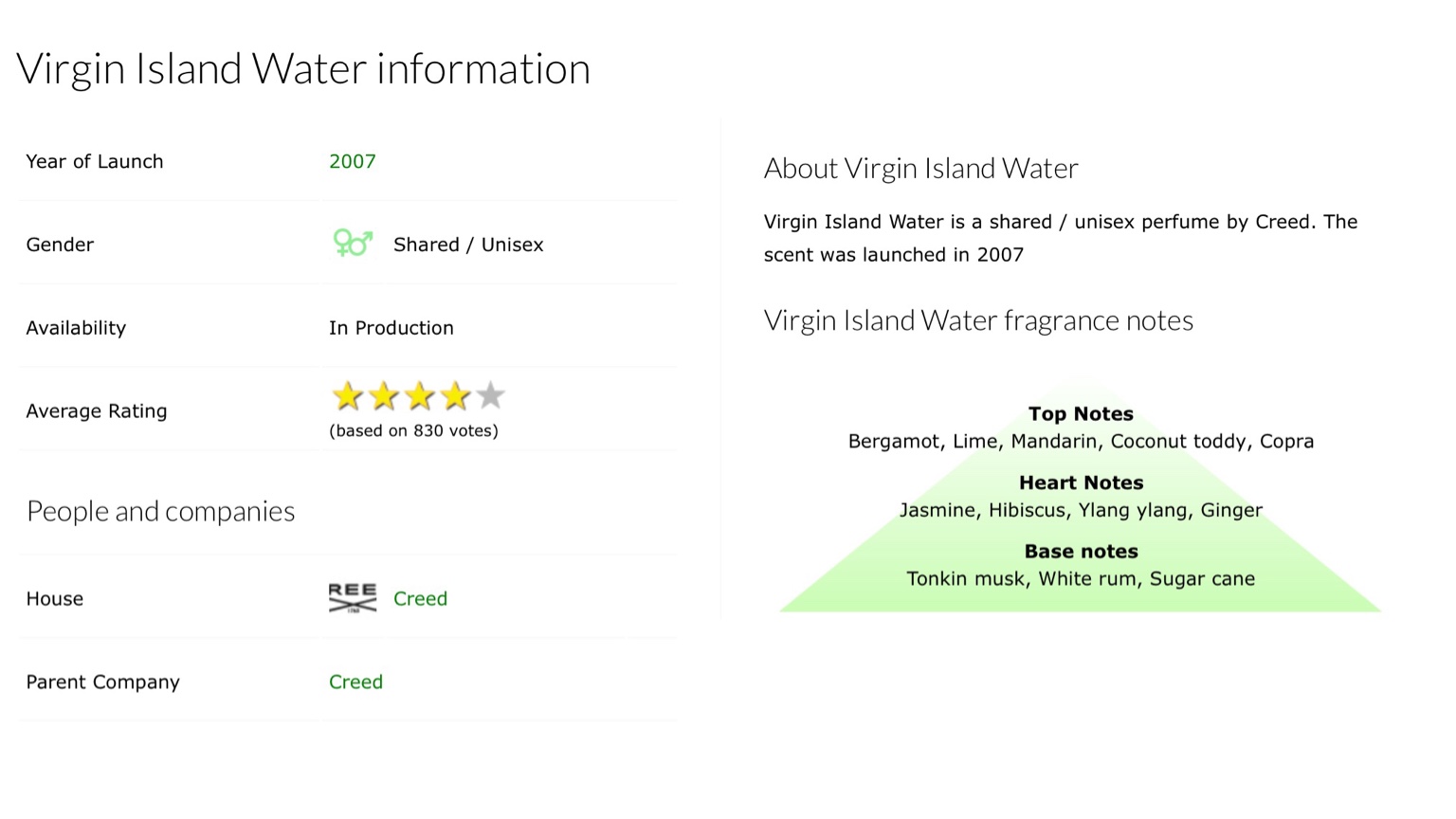Choose the fourth gold rating star
Screen dimensions: 1456x819
[x=456, y=396]
